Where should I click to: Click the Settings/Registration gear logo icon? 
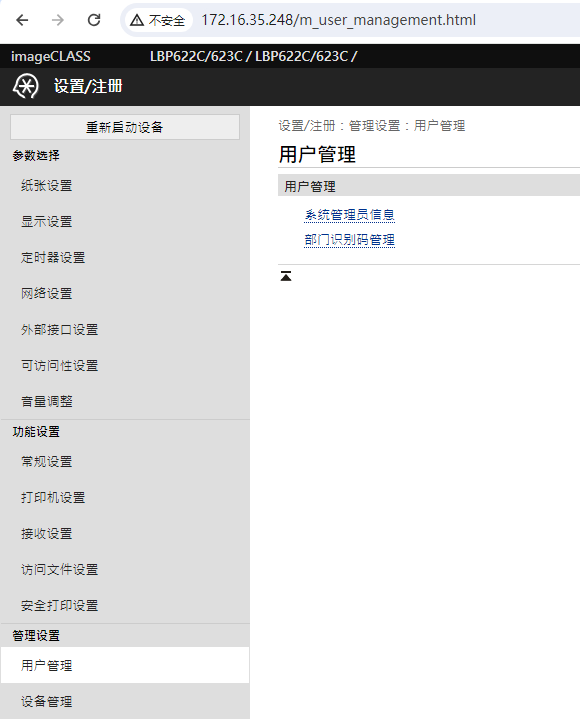(x=25, y=86)
